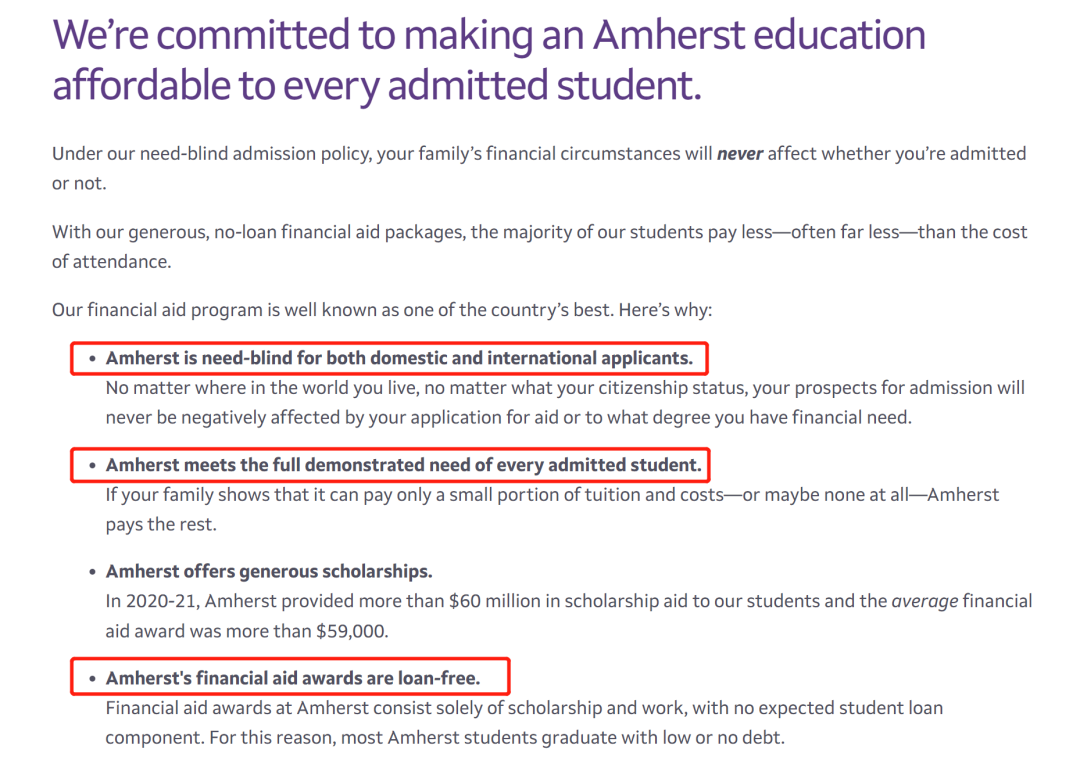
Task: Select the "Amherst meets the full demonstrated need" heading
Action: coord(404,465)
